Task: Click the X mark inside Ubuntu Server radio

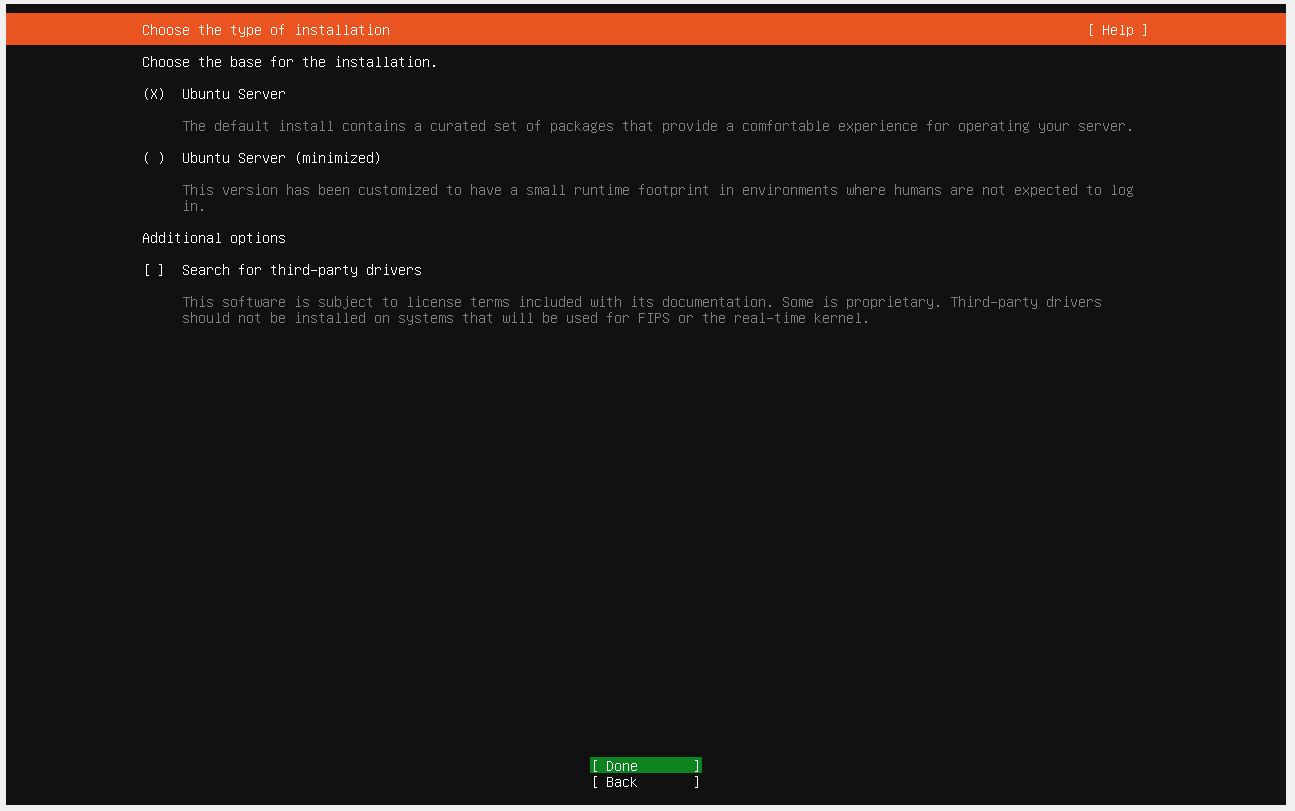Action: click(x=154, y=94)
